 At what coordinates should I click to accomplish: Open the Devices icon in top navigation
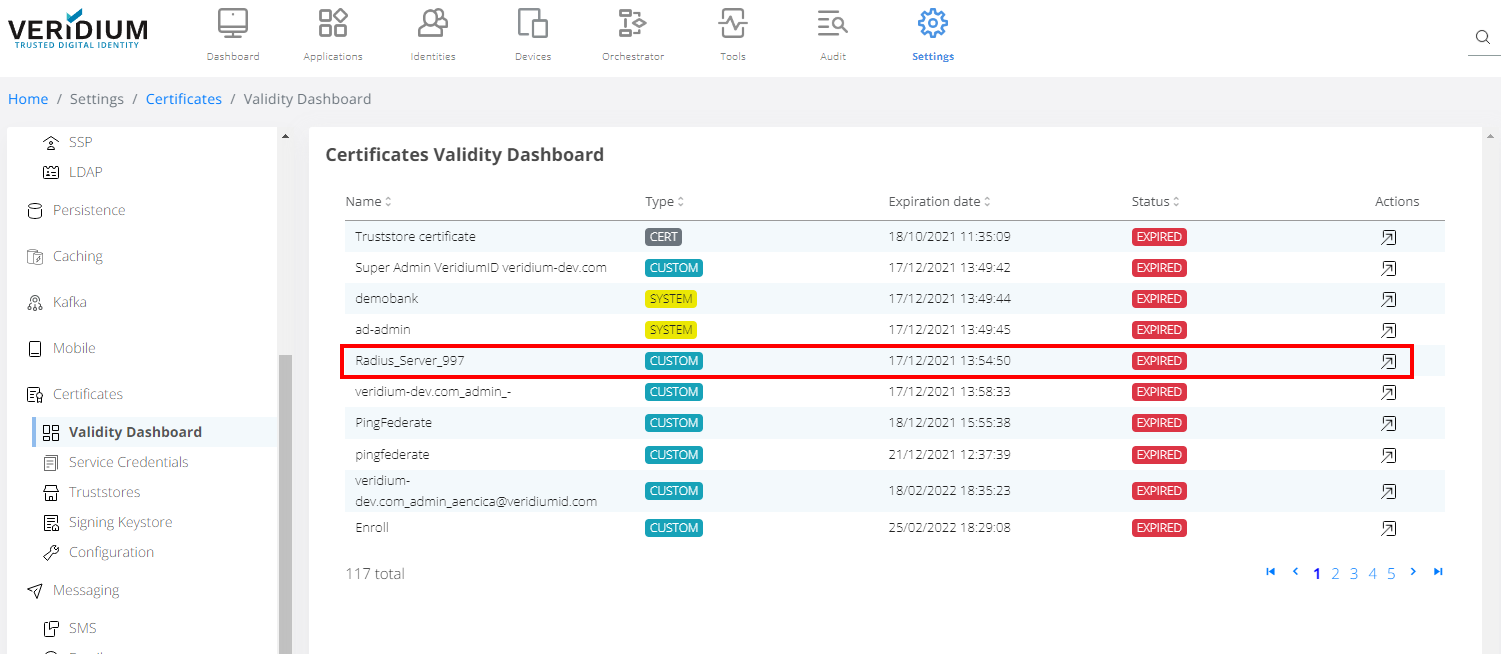point(533,23)
